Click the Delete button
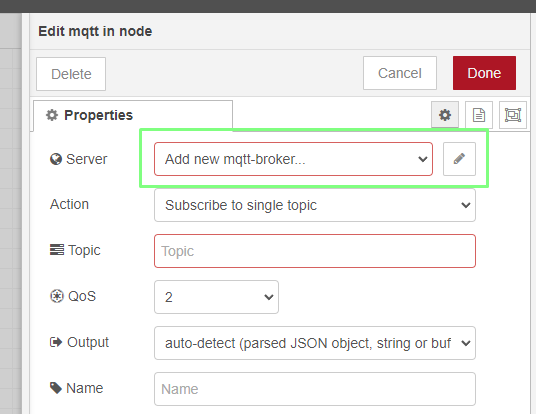 pos(71,74)
